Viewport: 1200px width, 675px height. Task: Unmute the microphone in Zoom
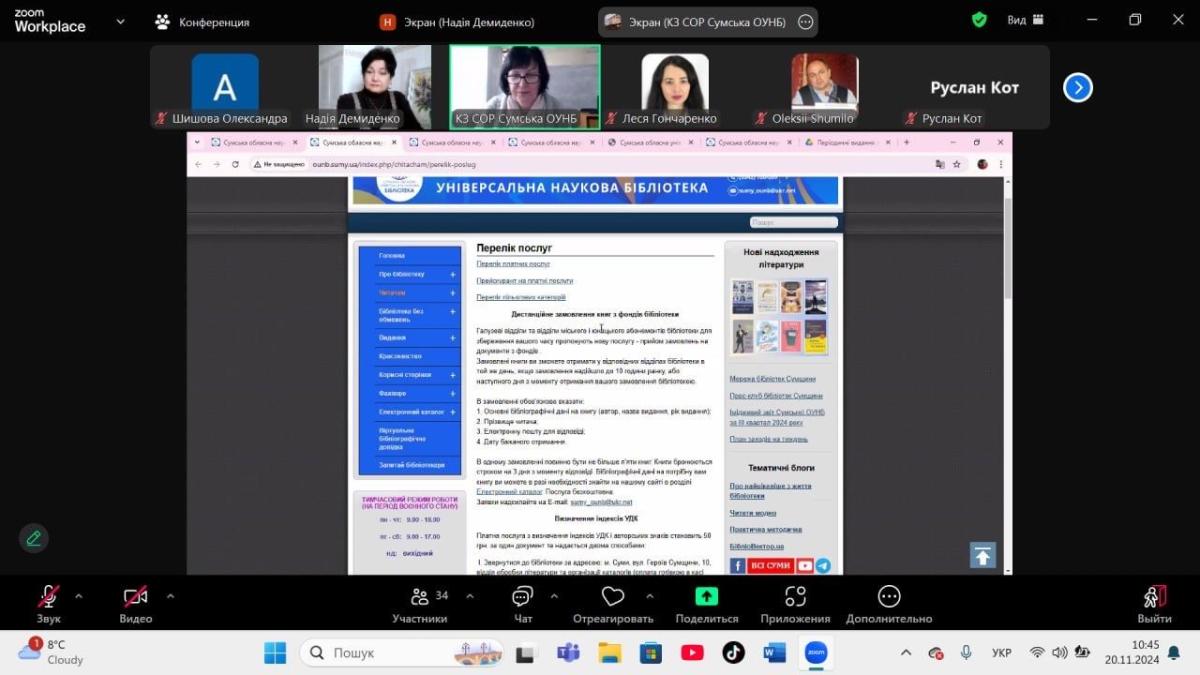pyautogui.click(x=48, y=603)
